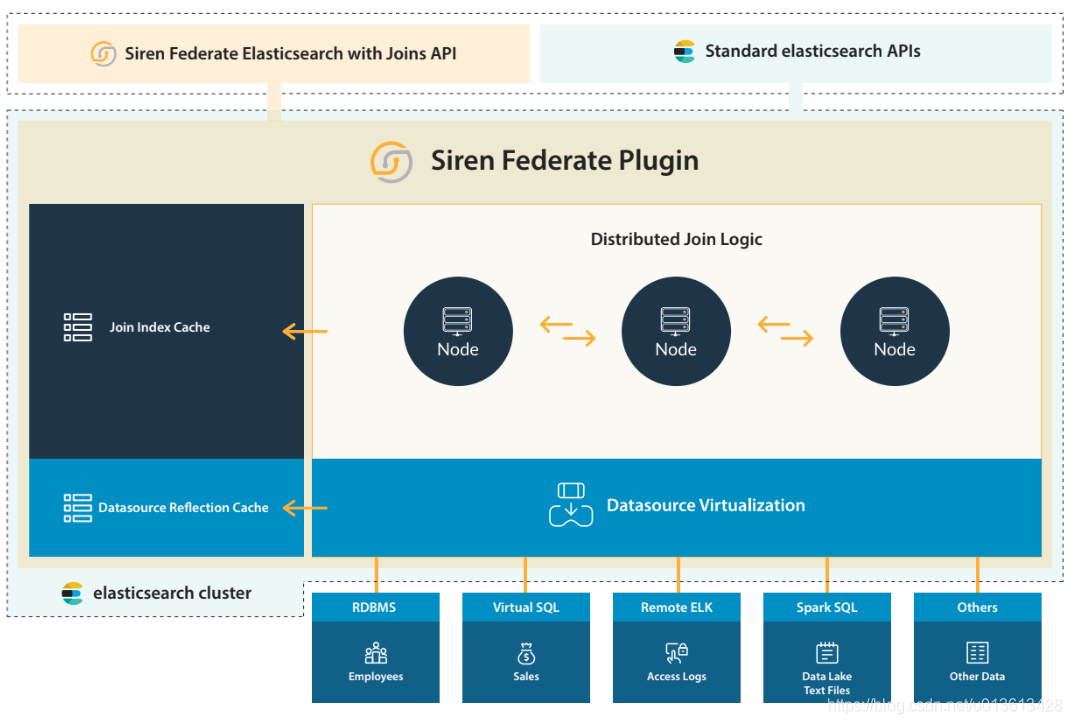Click the Access Logs label
This screenshot has width=1072, height=724.
(677, 676)
